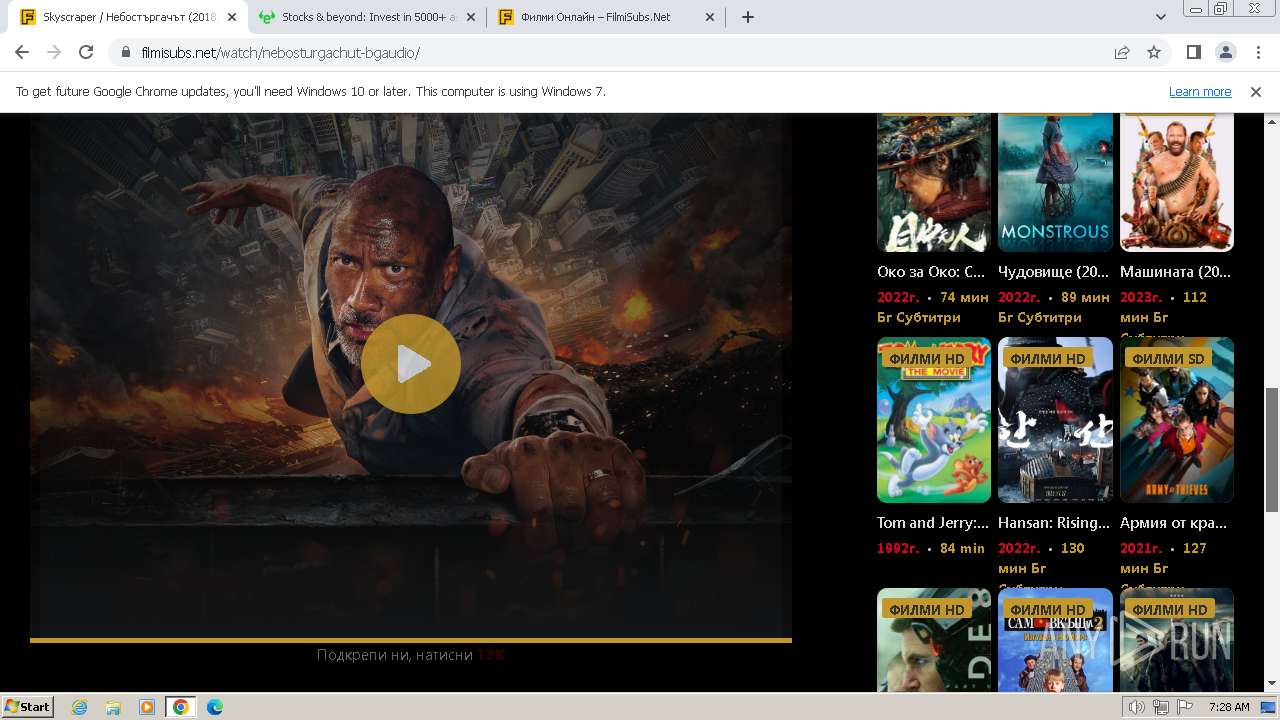Reload the current page
The image size is (1280, 720).
(x=86, y=52)
